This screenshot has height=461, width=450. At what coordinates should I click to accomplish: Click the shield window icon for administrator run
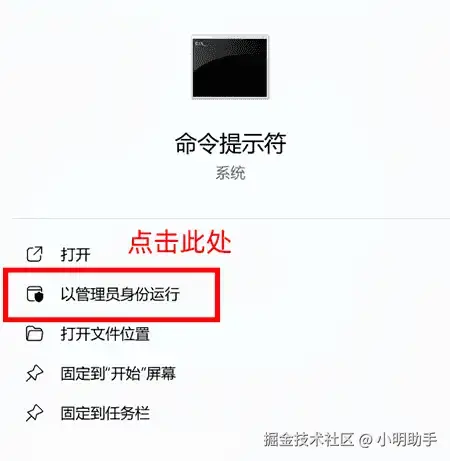coord(35,294)
